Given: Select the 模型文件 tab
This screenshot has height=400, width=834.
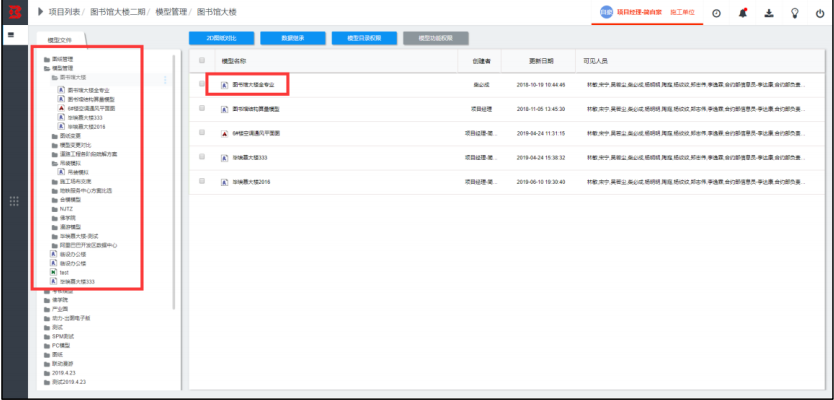Looking at the screenshot, I should tap(60, 39).
